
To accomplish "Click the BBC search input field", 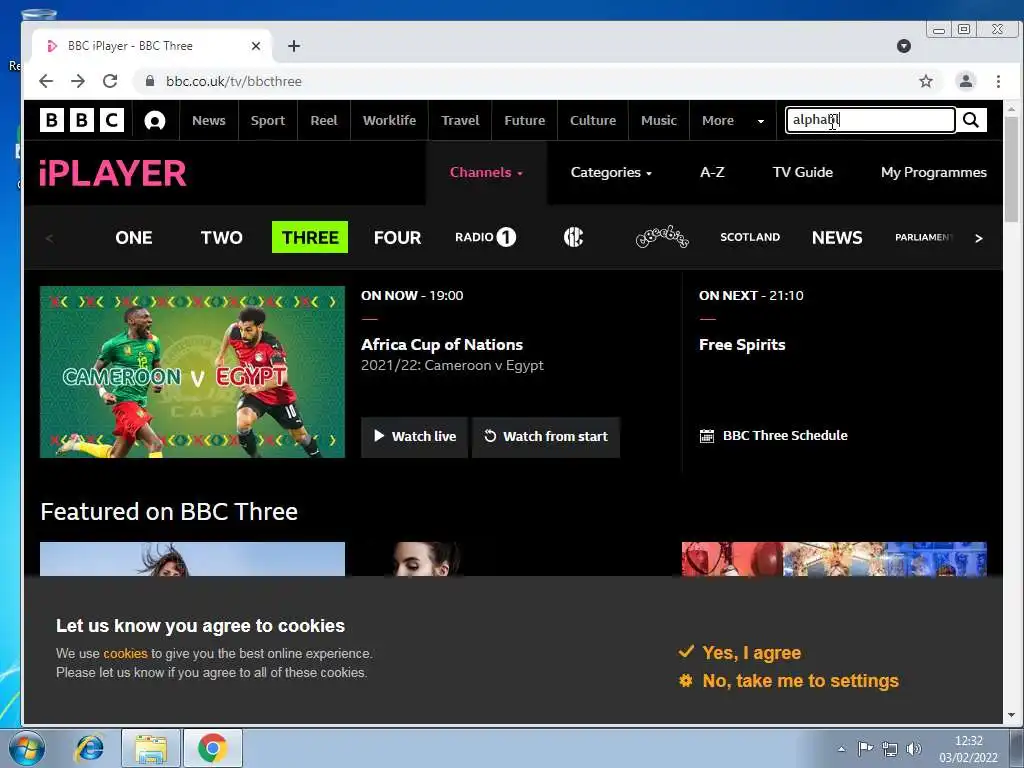I will (871, 120).
